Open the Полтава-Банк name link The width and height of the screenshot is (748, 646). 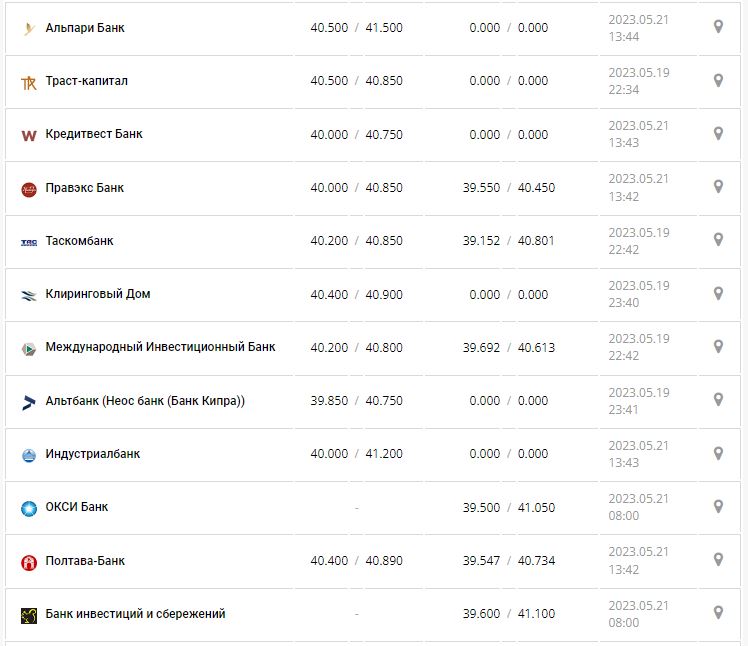tap(85, 561)
